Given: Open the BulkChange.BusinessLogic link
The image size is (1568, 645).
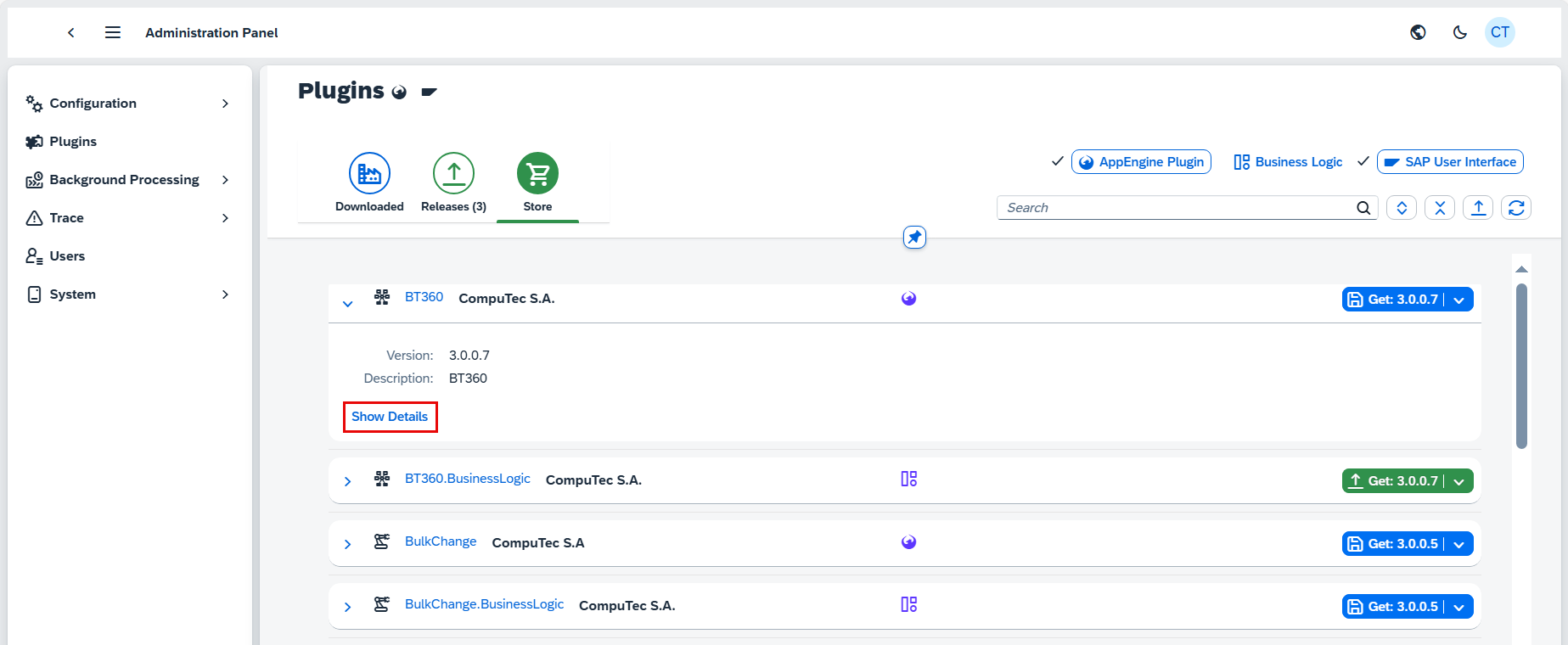Looking at the screenshot, I should tap(484, 604).
